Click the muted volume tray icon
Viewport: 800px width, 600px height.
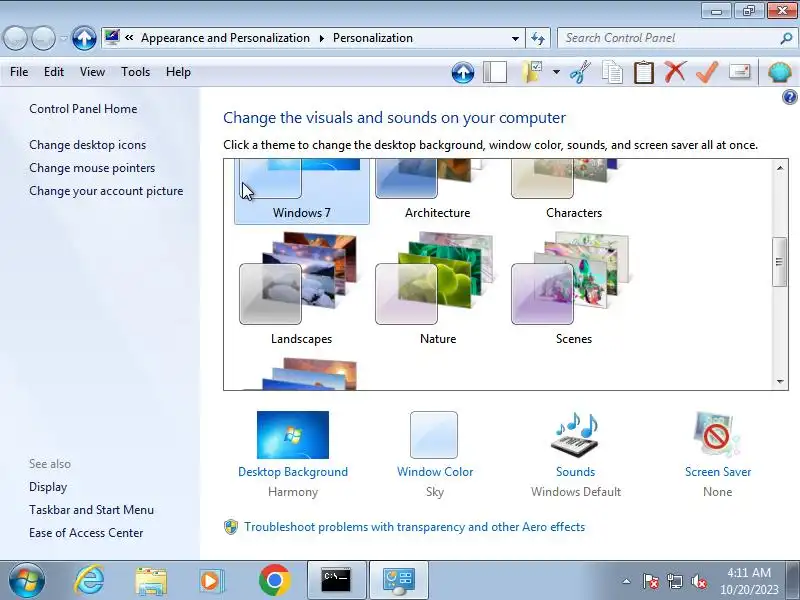698,581
